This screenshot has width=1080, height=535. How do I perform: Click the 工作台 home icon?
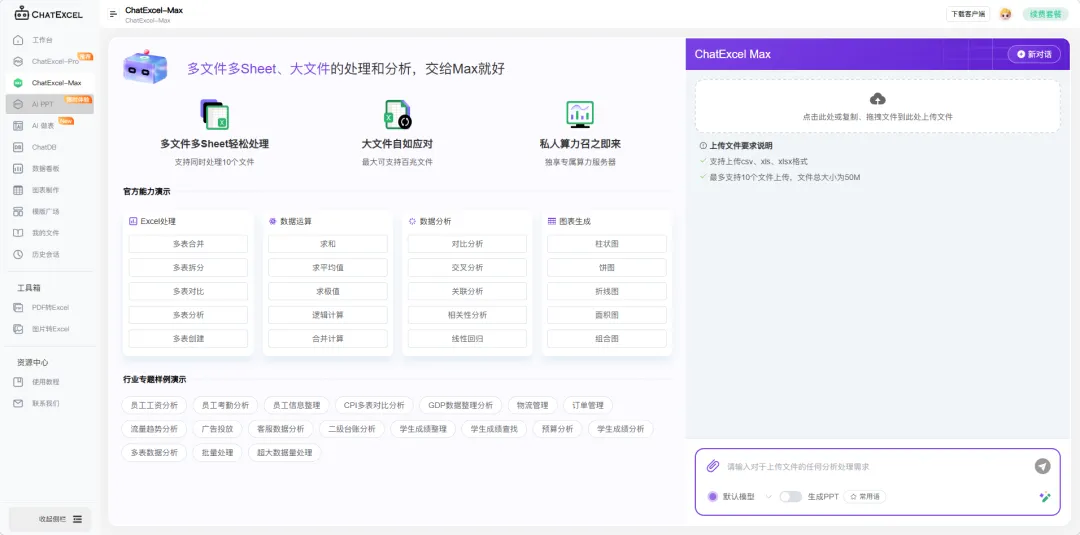[x=19, y=40]
